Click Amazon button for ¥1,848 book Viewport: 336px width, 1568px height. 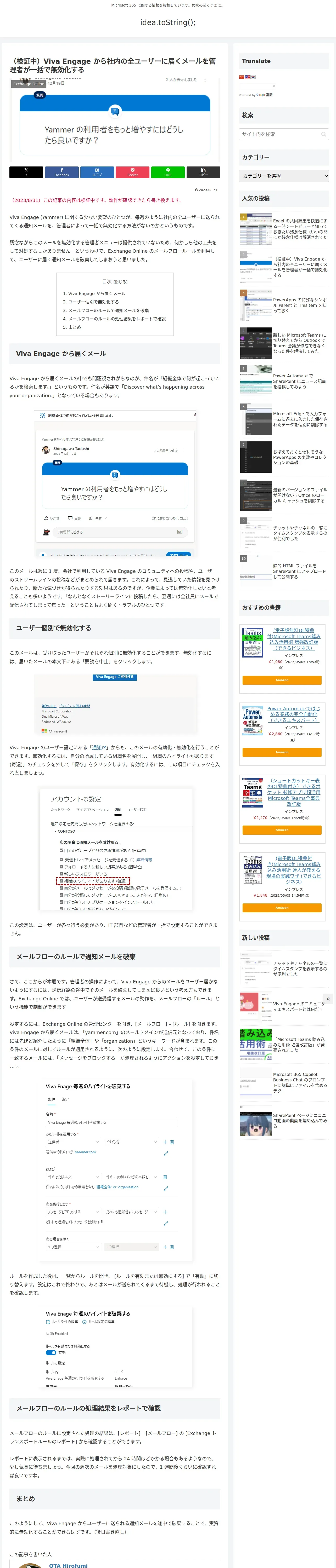(282, 908)
